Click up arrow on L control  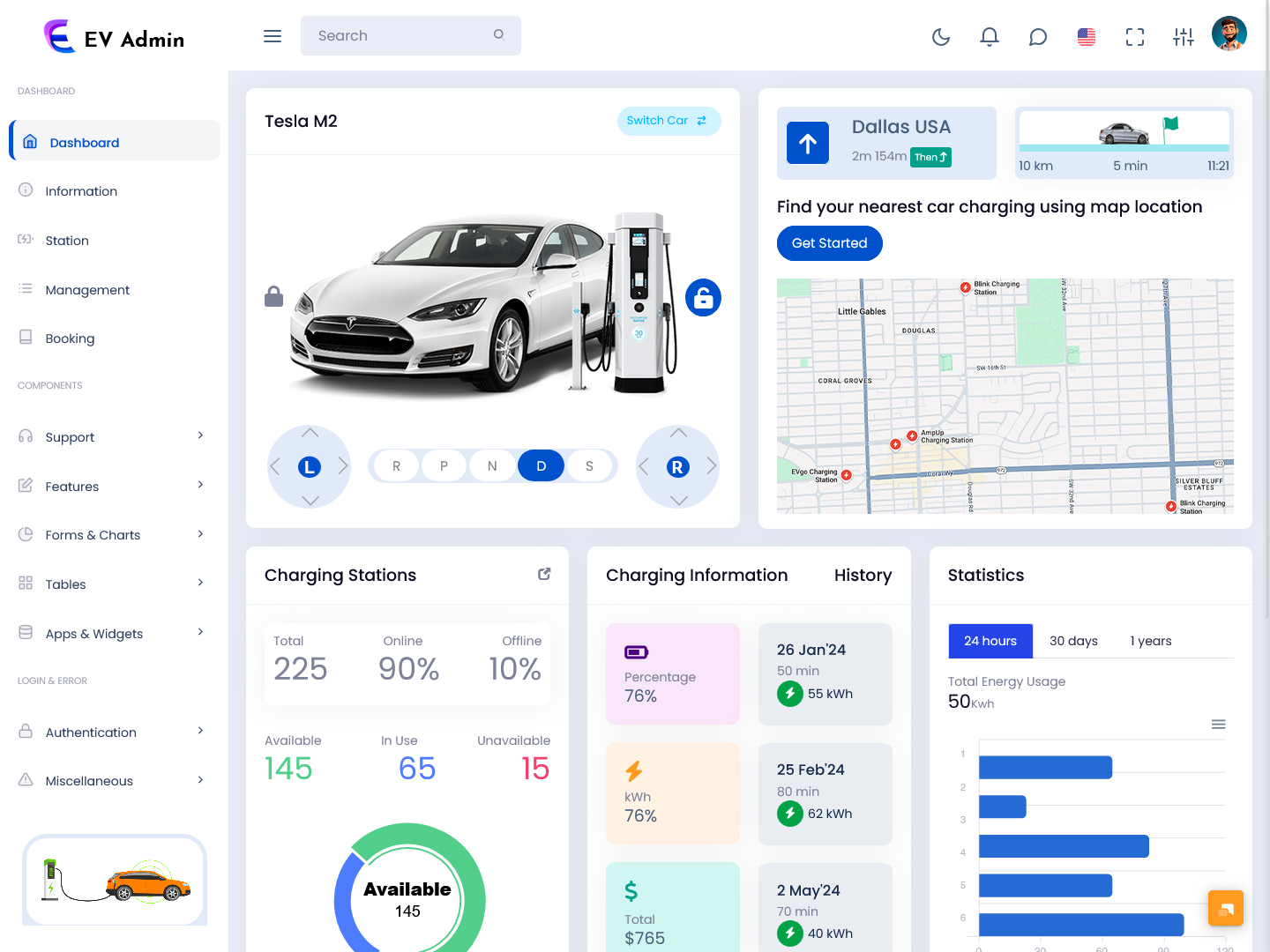[310, 433]
